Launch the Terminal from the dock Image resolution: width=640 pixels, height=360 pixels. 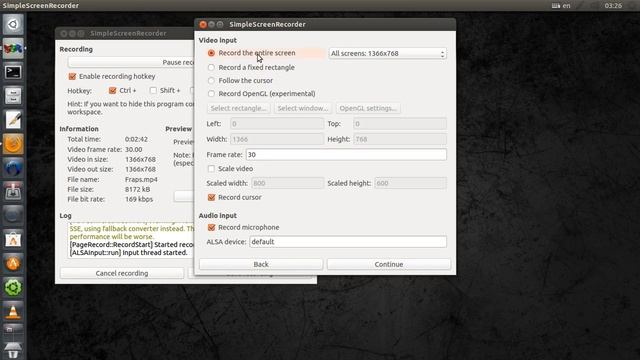13,72
